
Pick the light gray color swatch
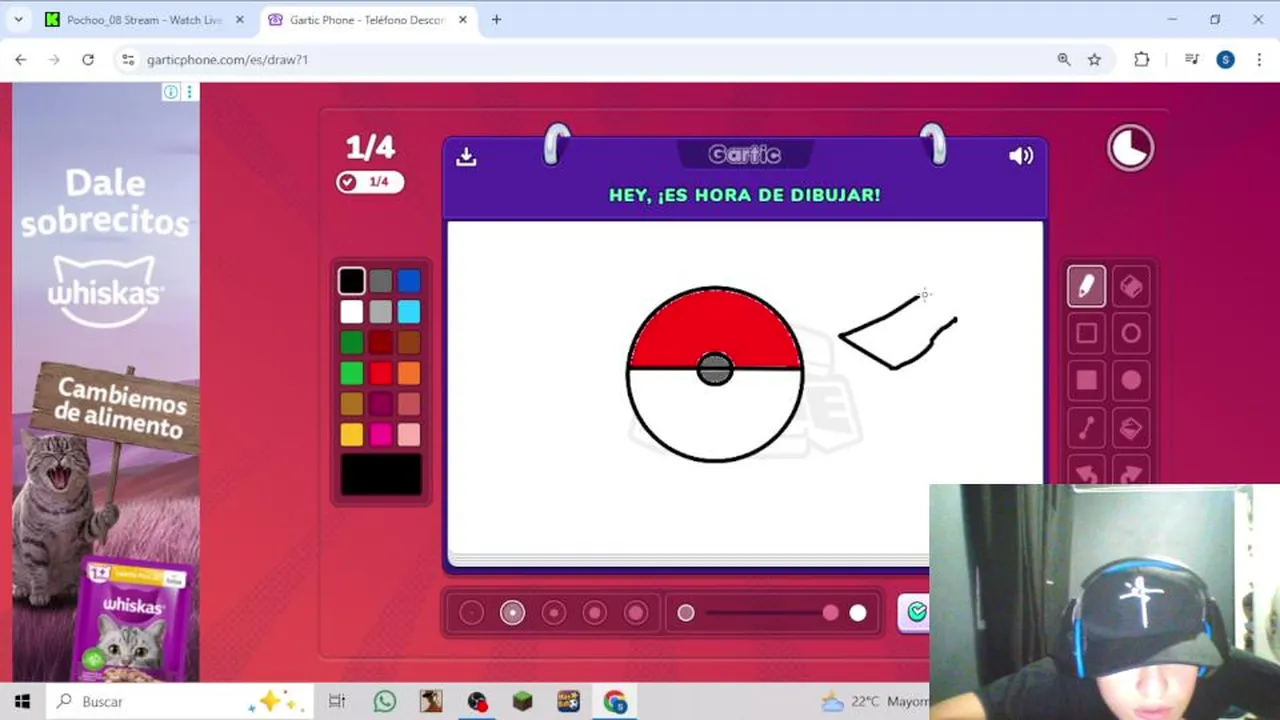[x=381, y=312]
